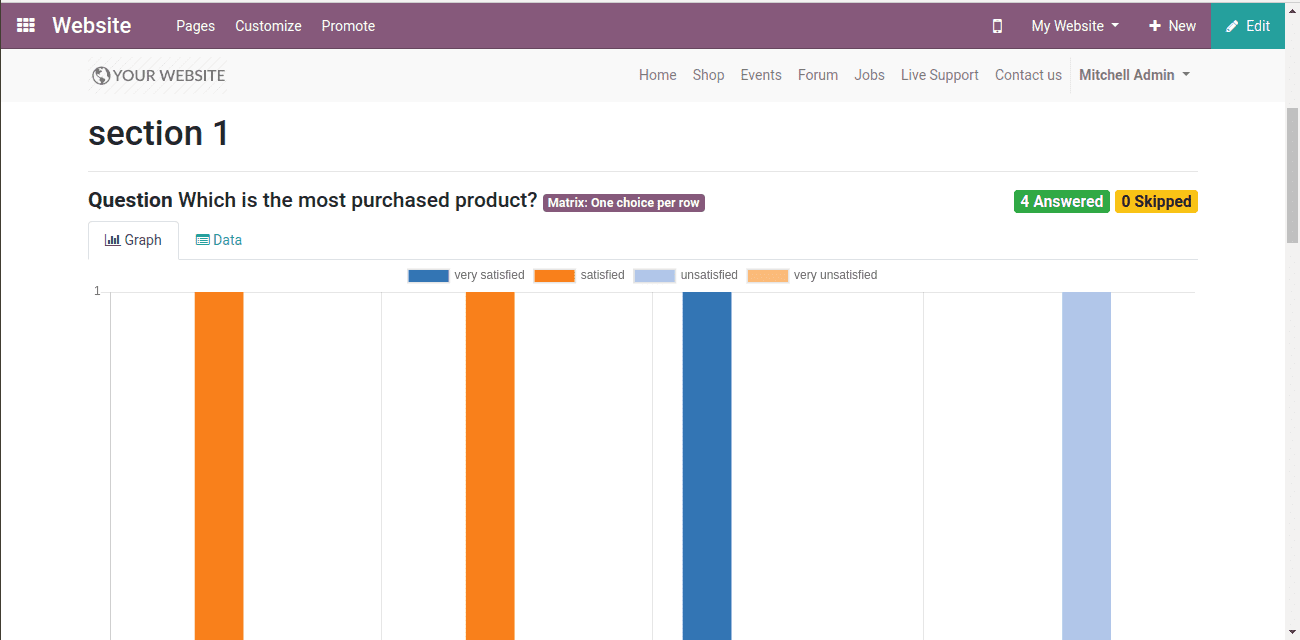Viewport: 1300px width, 640px height.
Task: Open the My Website dropdown
Action: [1075, 26]
